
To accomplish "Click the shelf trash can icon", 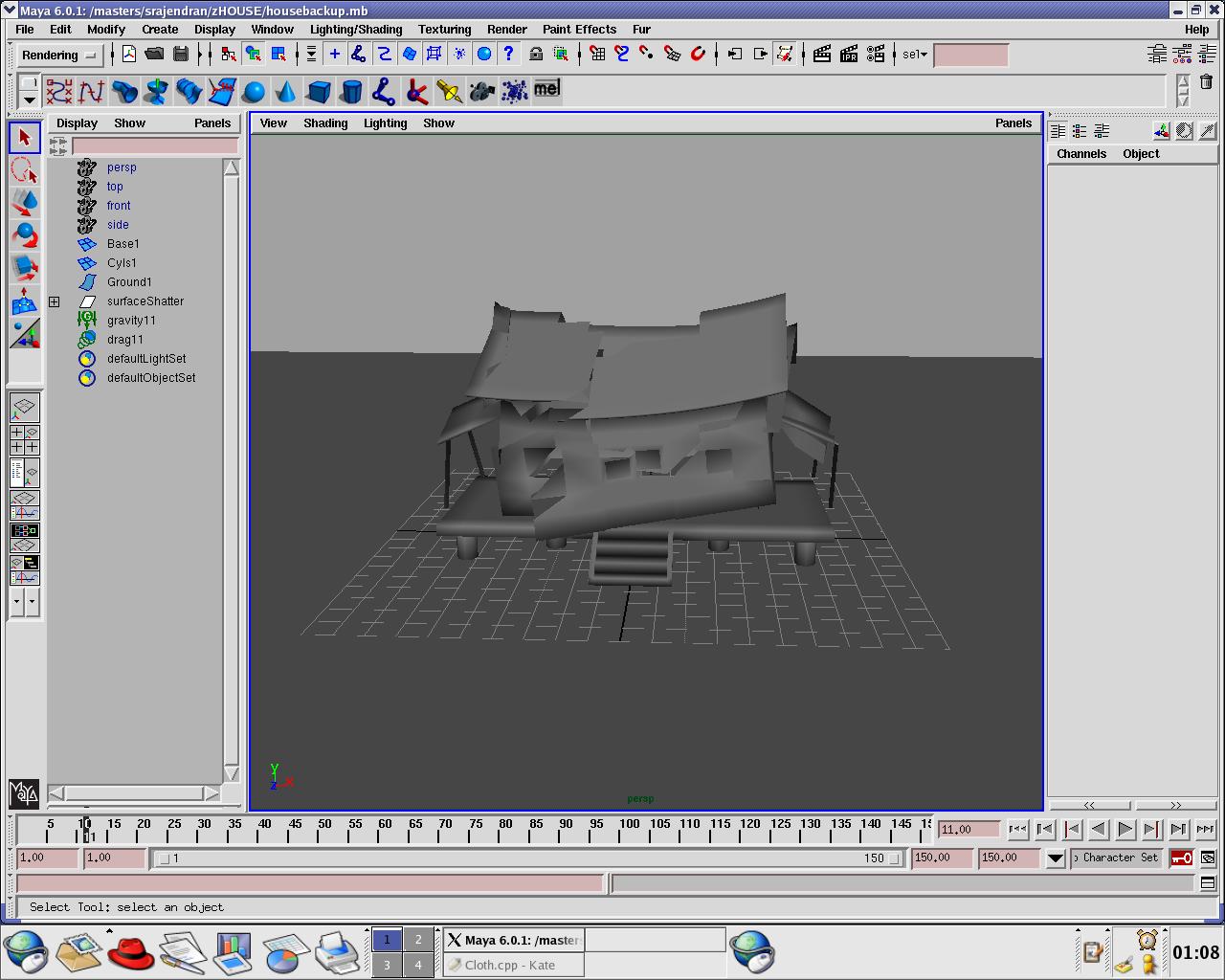I will pos(1206,83).
